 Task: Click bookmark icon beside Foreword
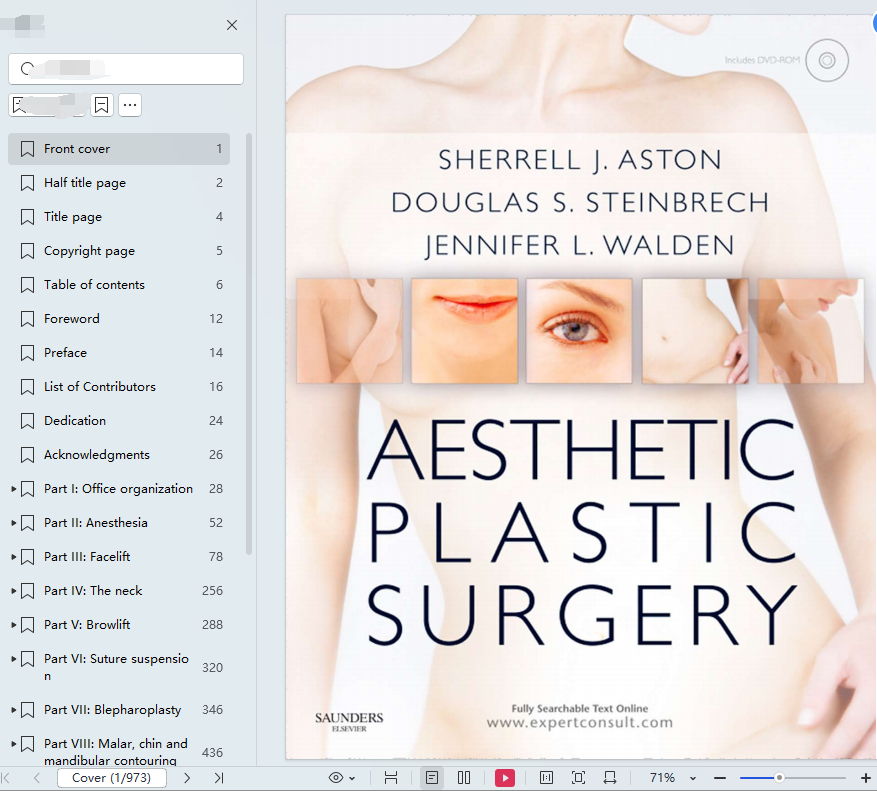coord(27,319)
